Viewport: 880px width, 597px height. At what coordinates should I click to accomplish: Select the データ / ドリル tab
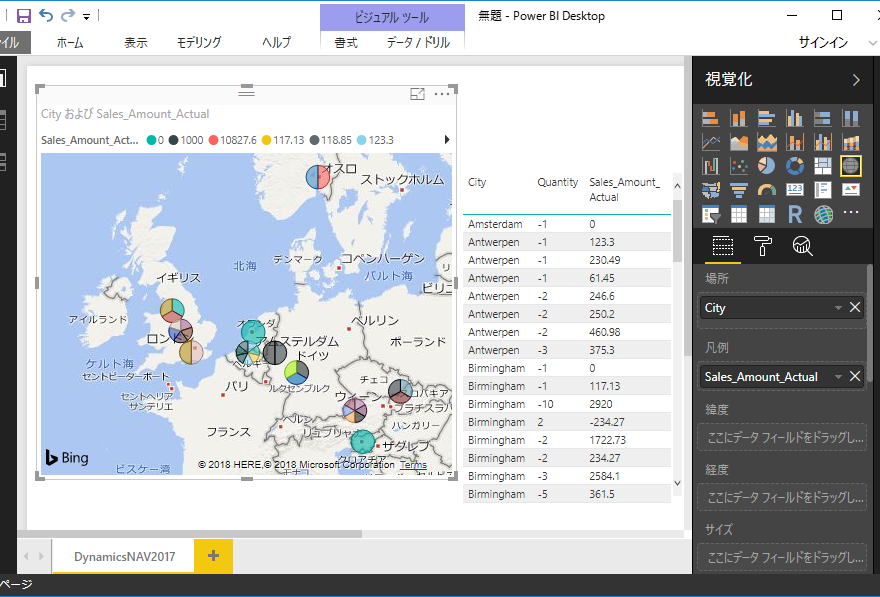(418, 43)
